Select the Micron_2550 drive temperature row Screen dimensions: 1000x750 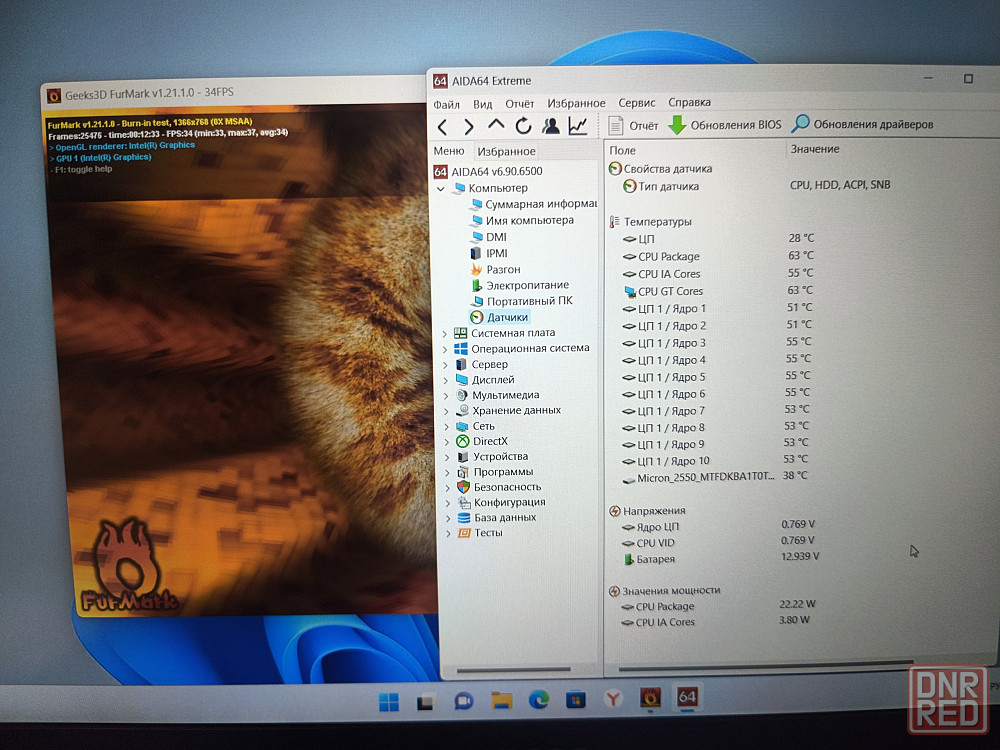(714, 477)
